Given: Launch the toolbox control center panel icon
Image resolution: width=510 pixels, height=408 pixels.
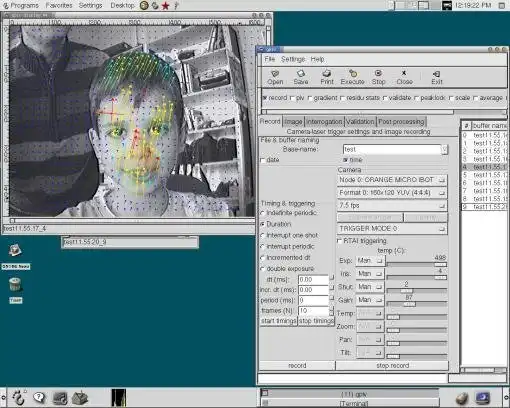Looking at the screenshot, I should [60, 398].
